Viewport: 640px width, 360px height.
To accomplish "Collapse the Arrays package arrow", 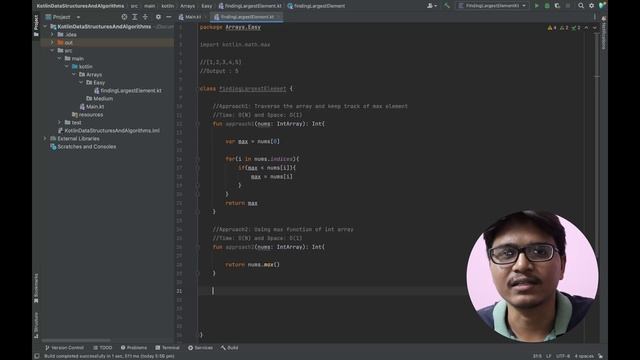I will (74, 75).
